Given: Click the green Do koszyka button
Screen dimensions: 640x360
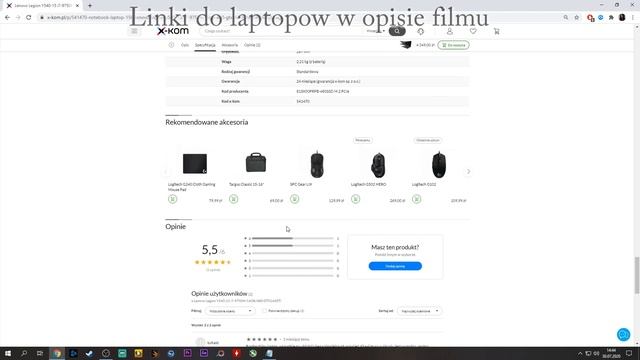Looking at the screenshot, I should click(453, 45).
